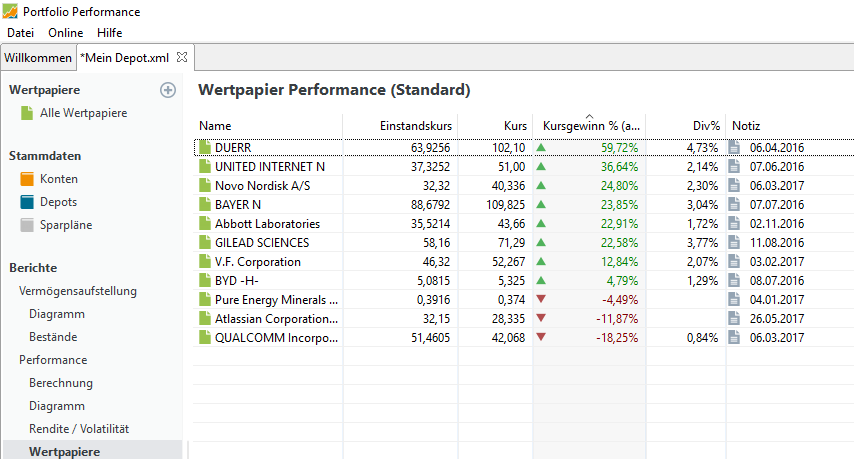Image resolution: width=854 pixels, height=459 pixels.
Task: Open the Berechnung report
Action: pos(60,383)
